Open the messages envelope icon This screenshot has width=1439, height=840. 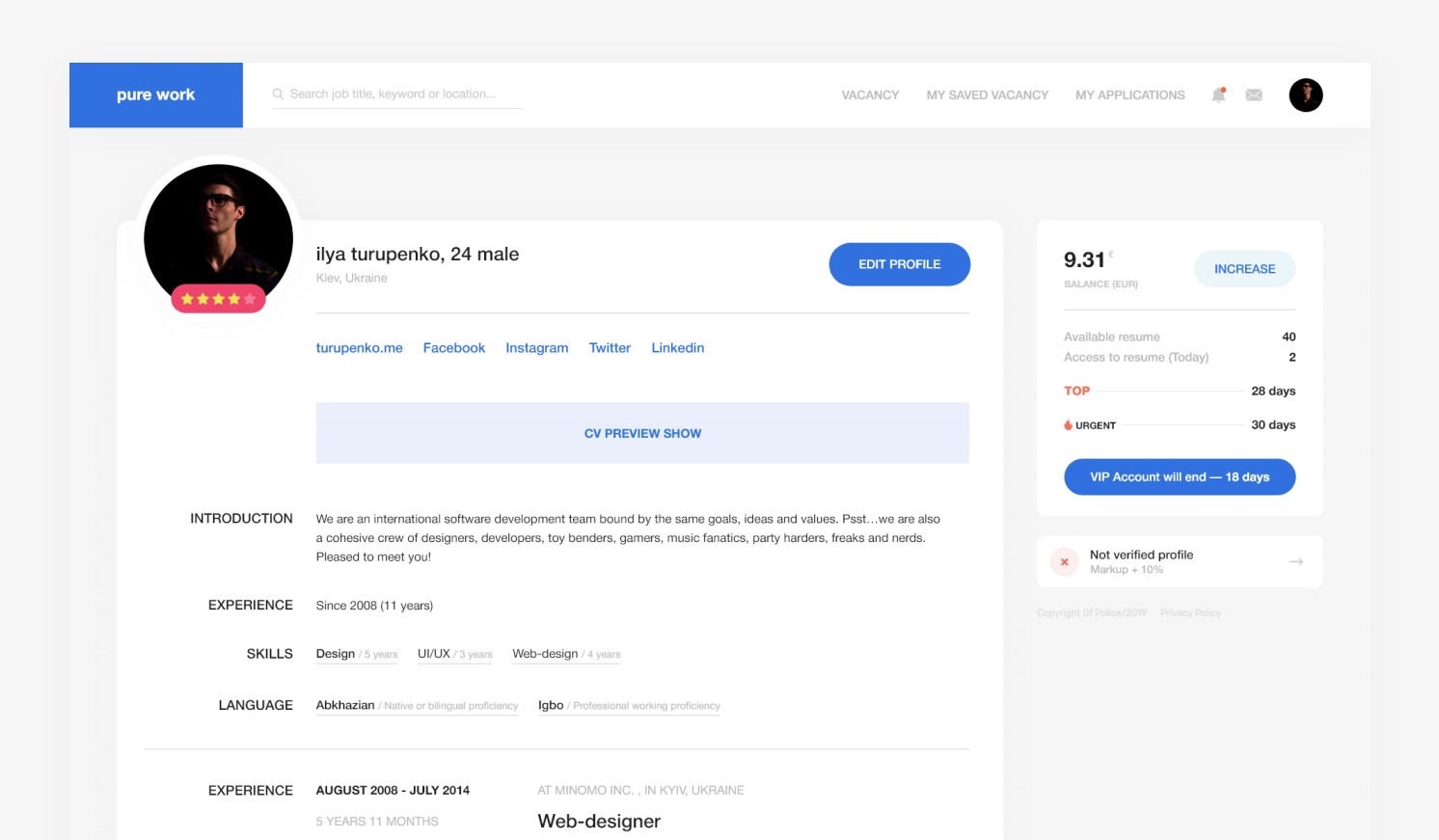click(x=1254, y=95)
